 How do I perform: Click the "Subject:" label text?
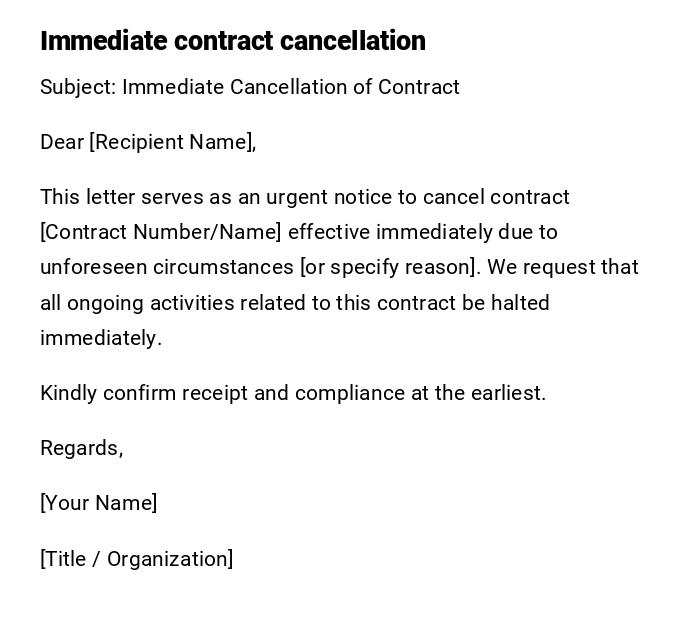(78, 87)
